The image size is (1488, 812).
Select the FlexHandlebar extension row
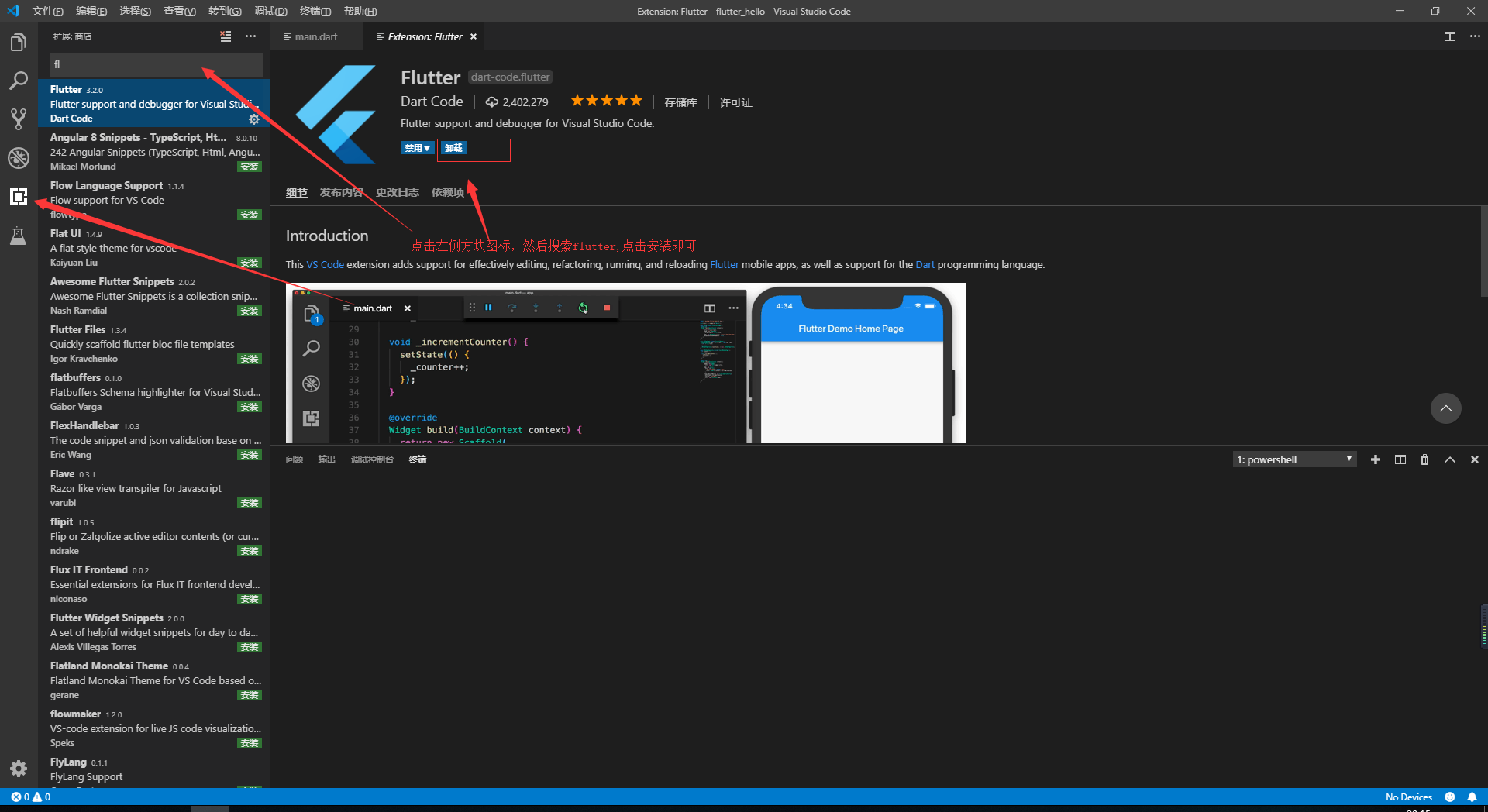point(154,440)
